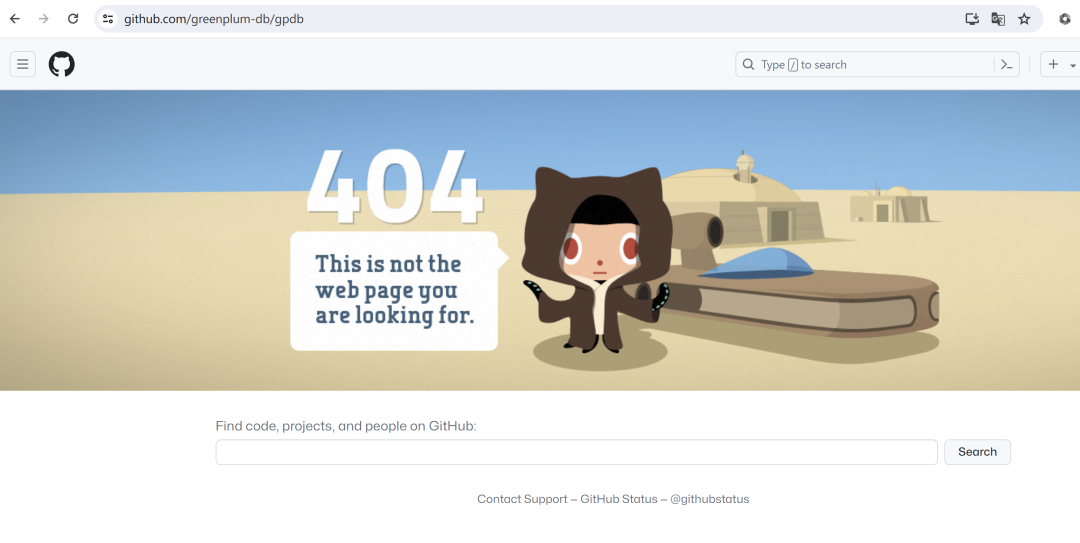
Task: Focus the 'Type / to search' box
Action: point(877,64)
